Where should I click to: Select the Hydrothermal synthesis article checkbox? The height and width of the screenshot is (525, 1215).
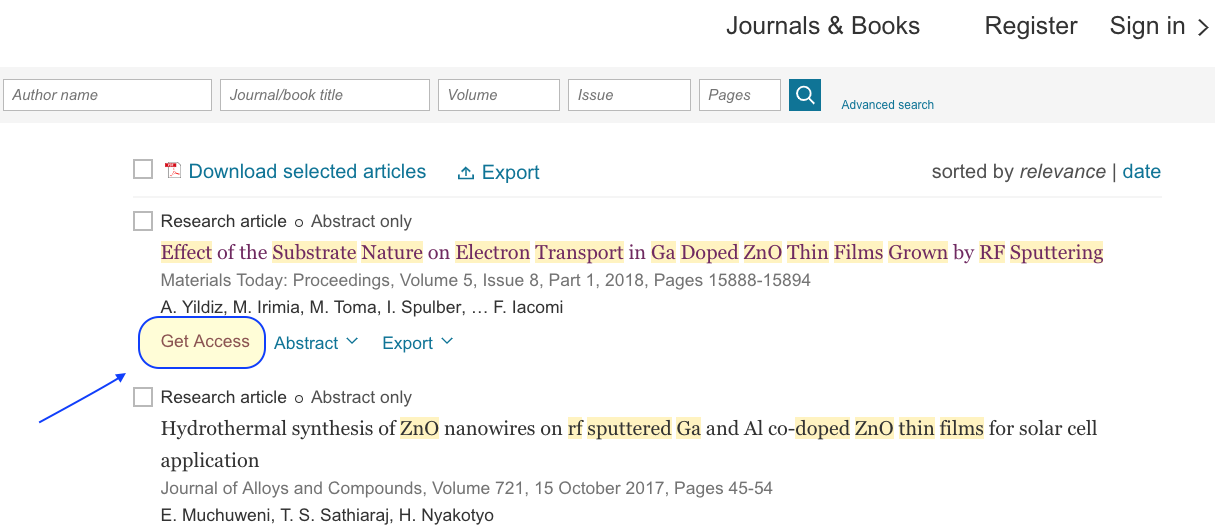[143, 397]
